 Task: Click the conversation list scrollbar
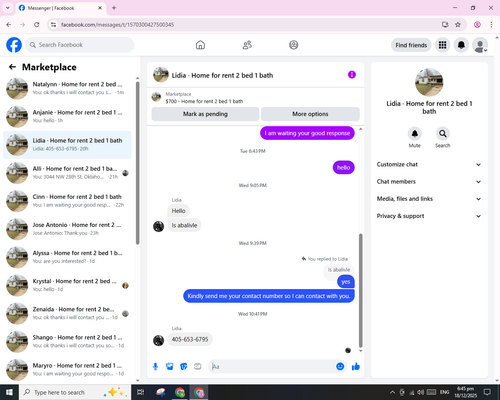[x=138, y=163]
